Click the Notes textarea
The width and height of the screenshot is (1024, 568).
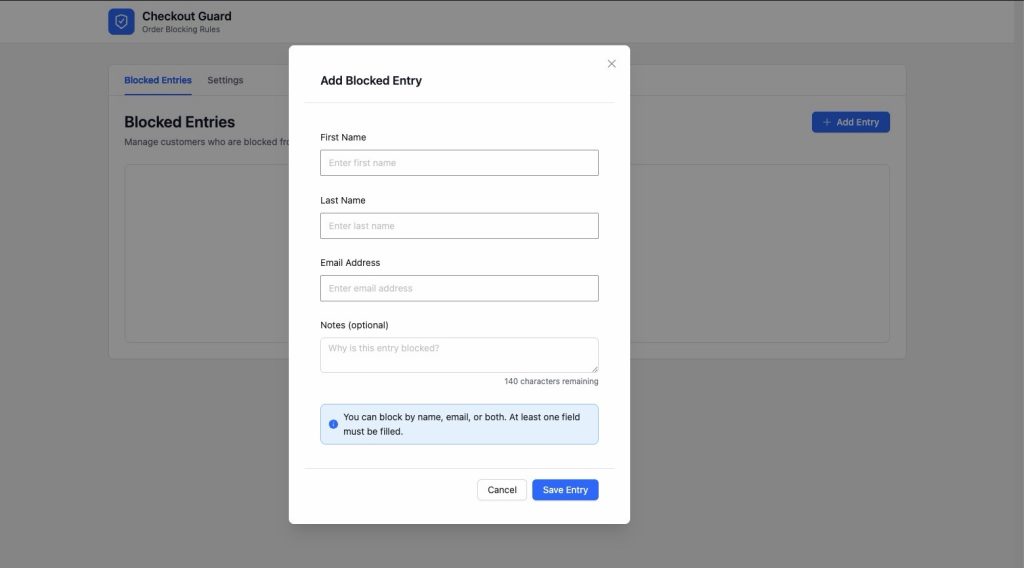(459, 355)
